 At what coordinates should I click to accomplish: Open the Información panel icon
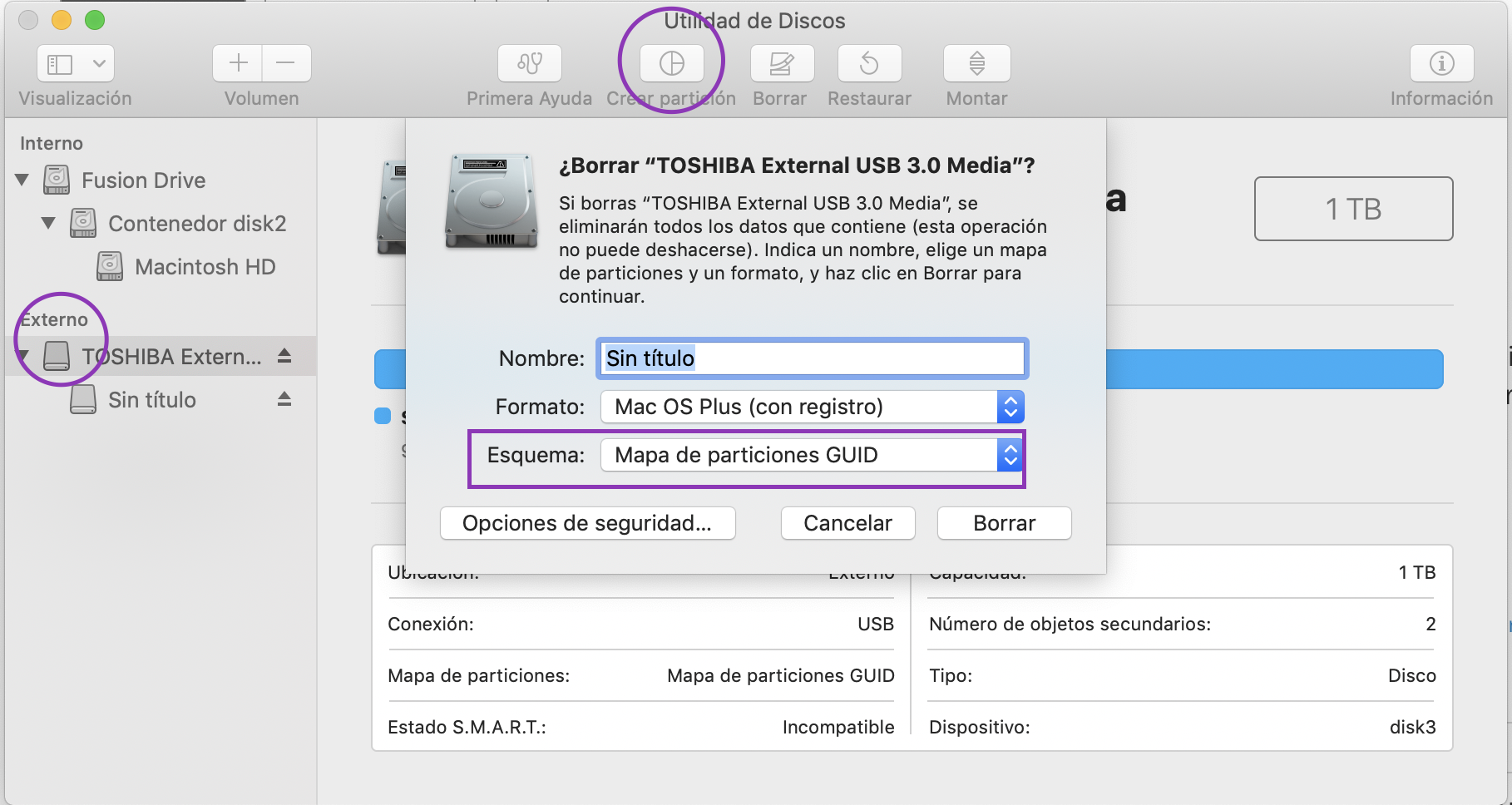[x=1441, y=63]
